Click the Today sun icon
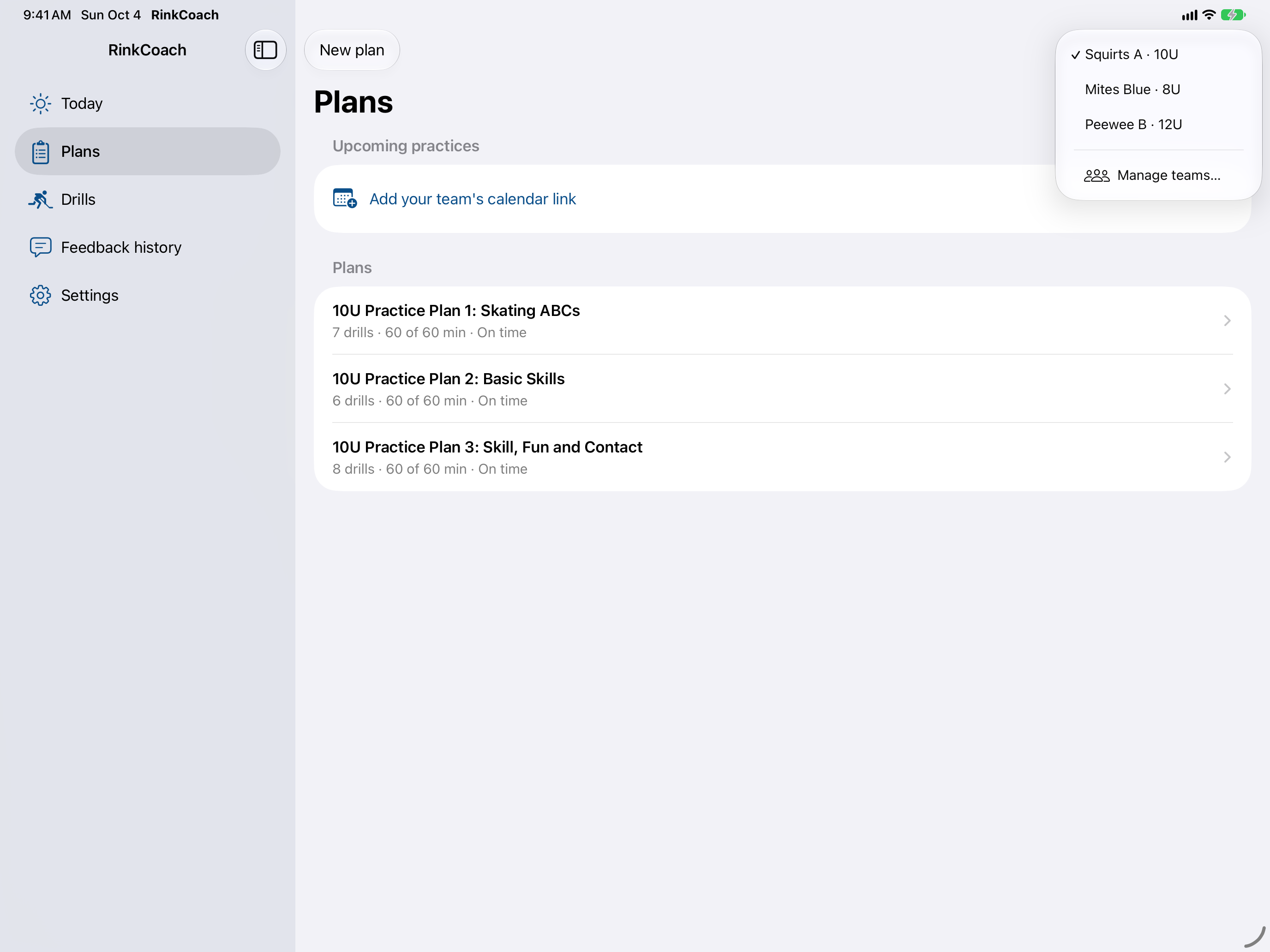Viewport: 1270px width, 952px height. tap(40, 104)
